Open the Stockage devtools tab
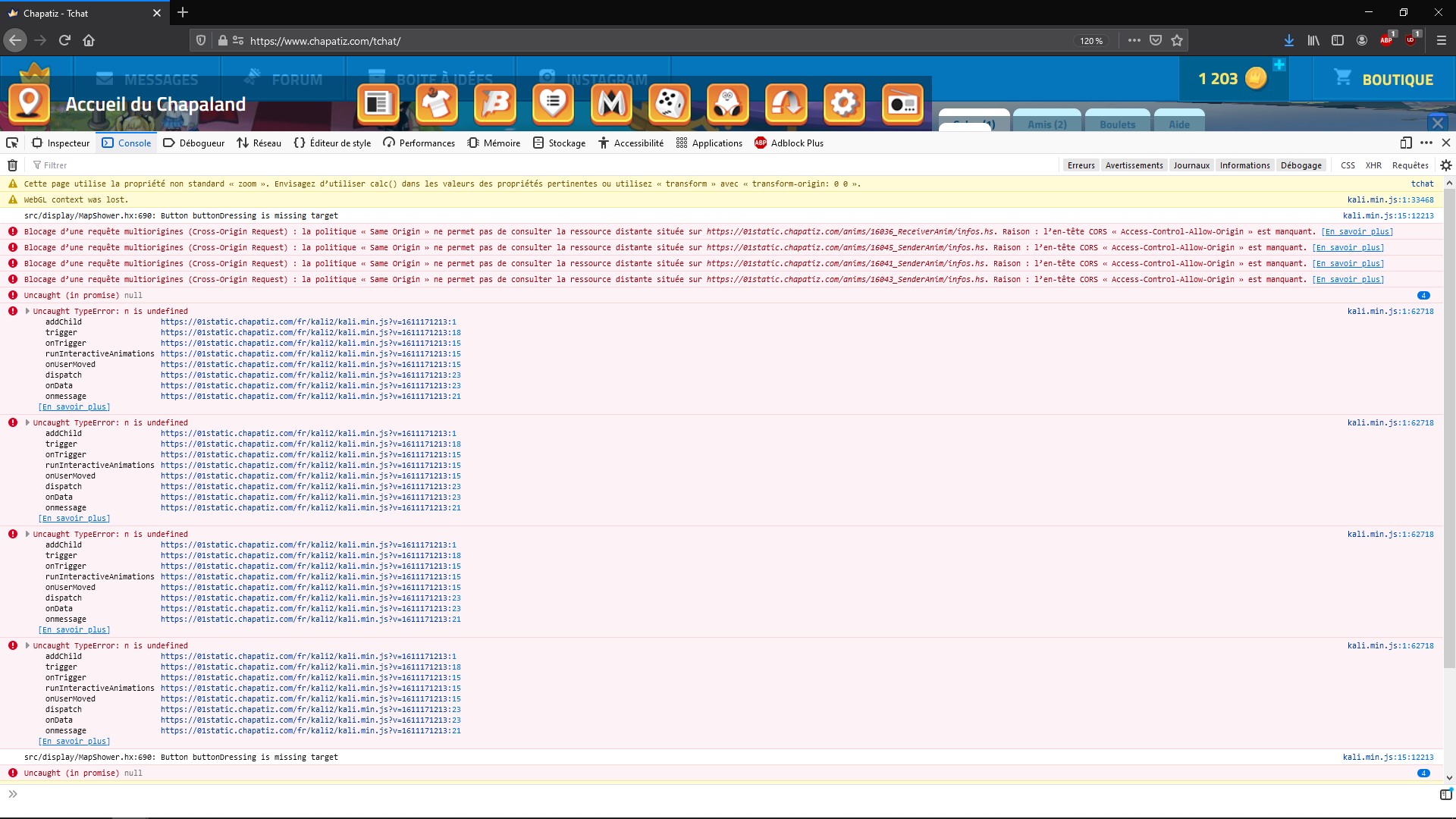The height and width of the screenshot is (819, 1456). pyautogui.click(x=559, y=143)
